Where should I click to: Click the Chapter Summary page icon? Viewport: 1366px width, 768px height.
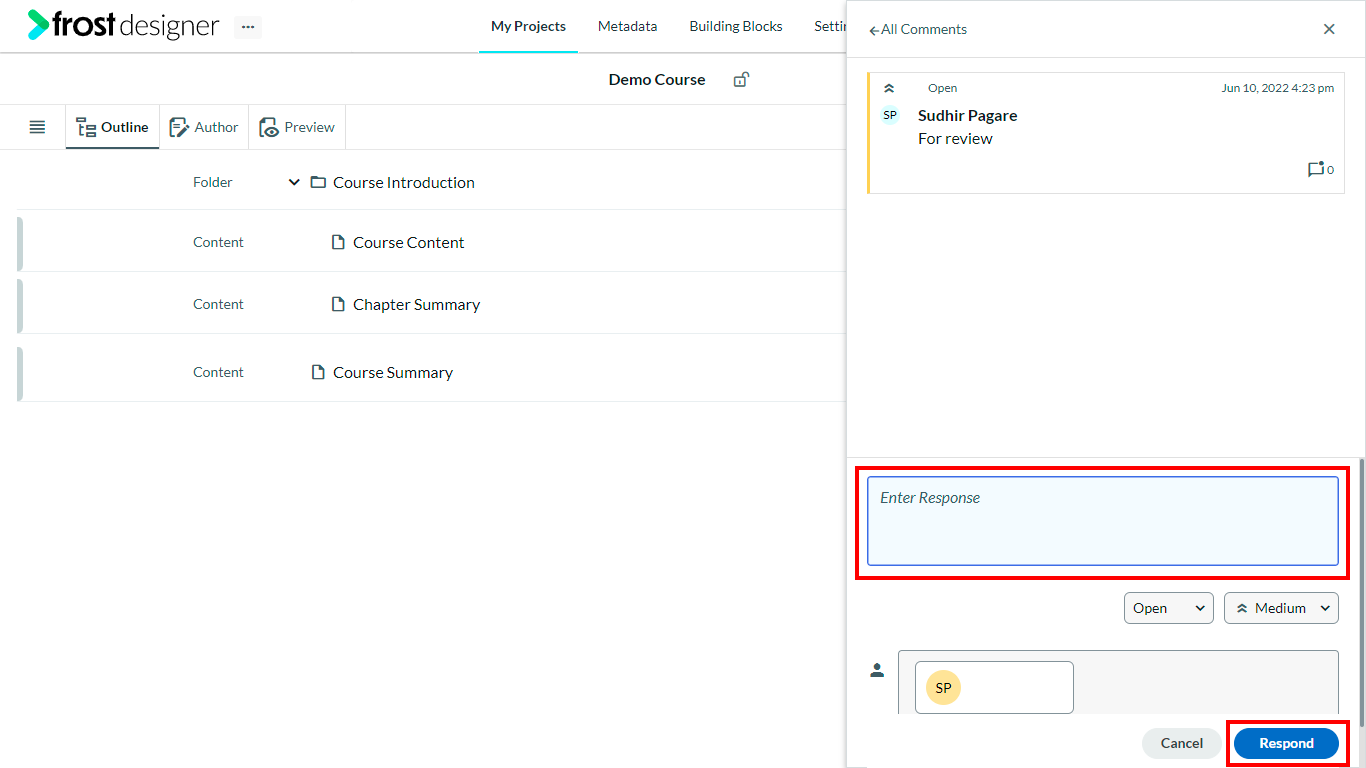(338, 304)
